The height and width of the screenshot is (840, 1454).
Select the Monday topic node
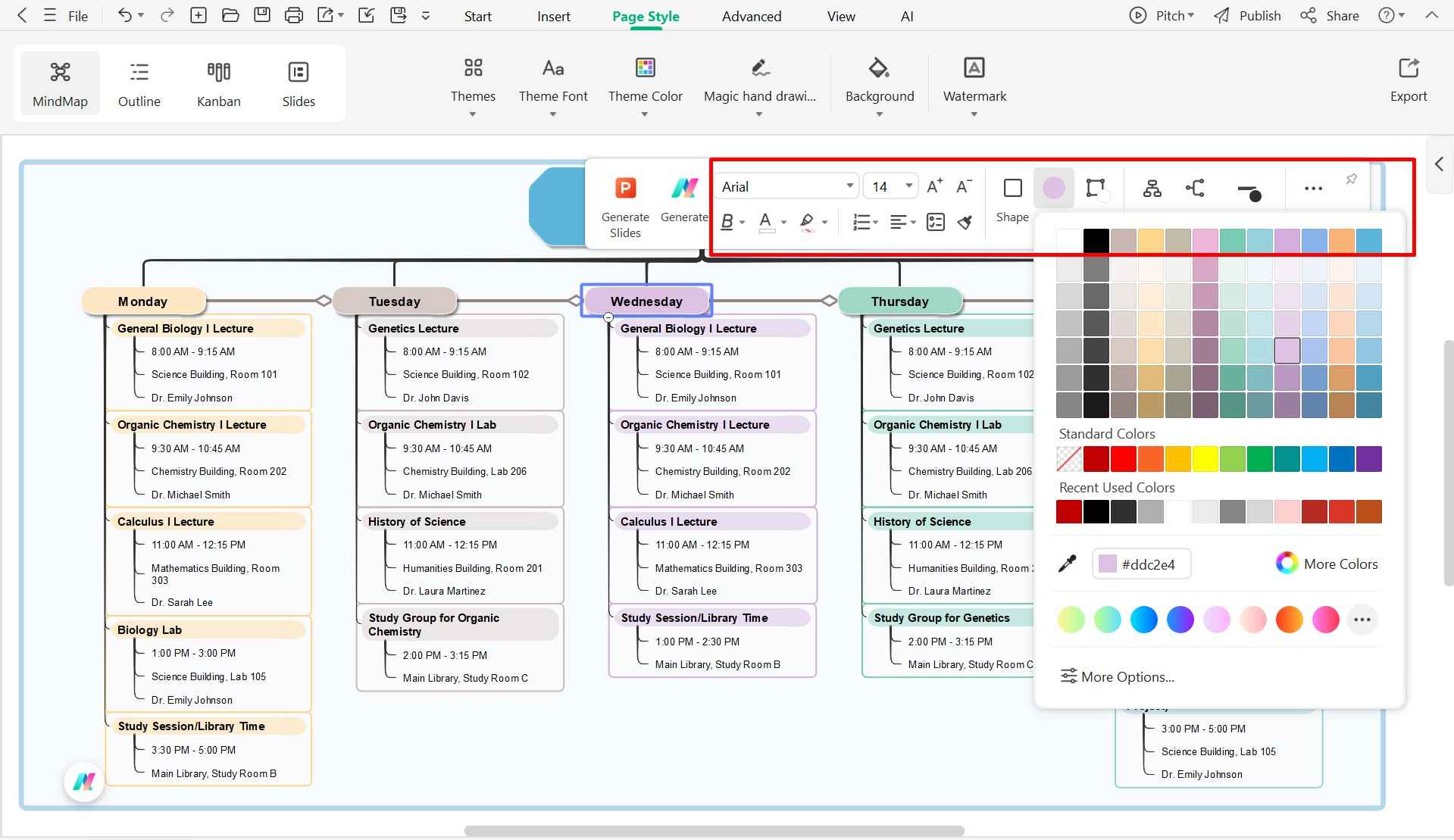tap(143, 301)
